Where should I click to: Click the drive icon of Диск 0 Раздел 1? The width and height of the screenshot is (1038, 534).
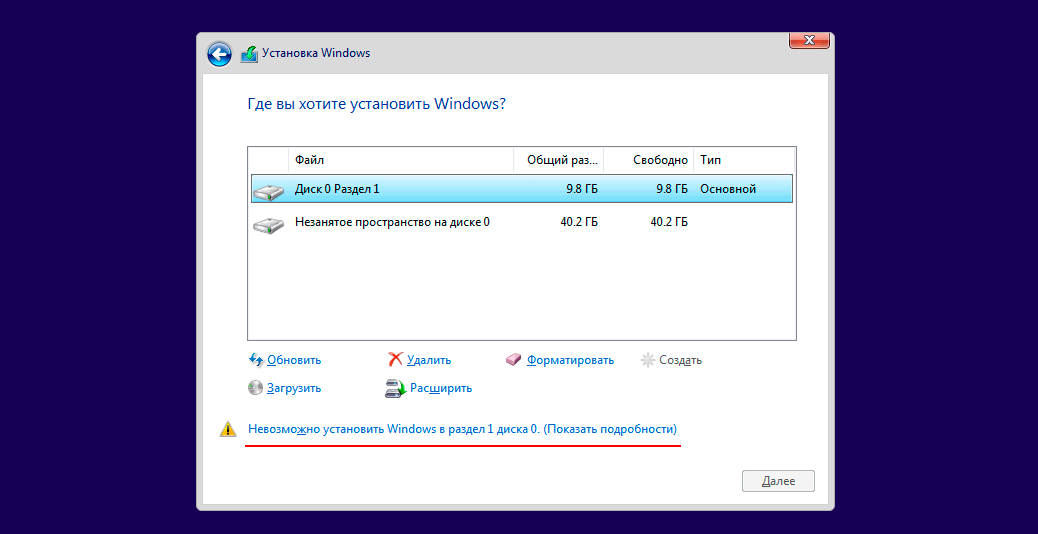click(x=268, y=192)
